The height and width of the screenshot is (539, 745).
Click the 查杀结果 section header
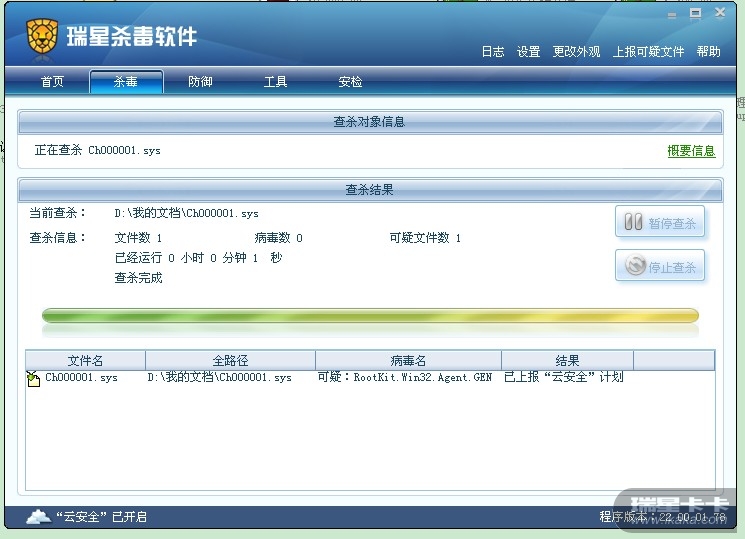point(369,190)
